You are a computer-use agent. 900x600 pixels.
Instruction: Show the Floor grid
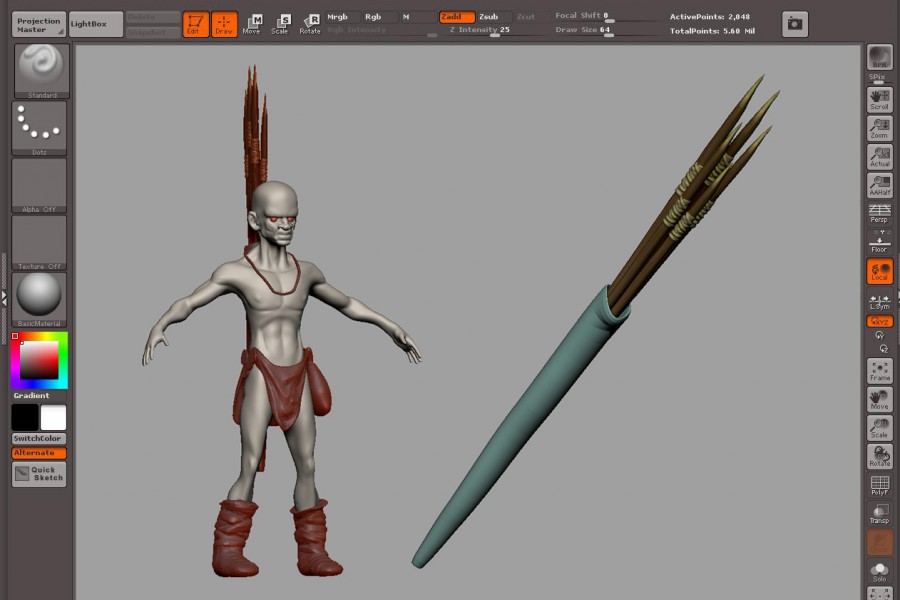pyautogui.click(x=879, y=242)
